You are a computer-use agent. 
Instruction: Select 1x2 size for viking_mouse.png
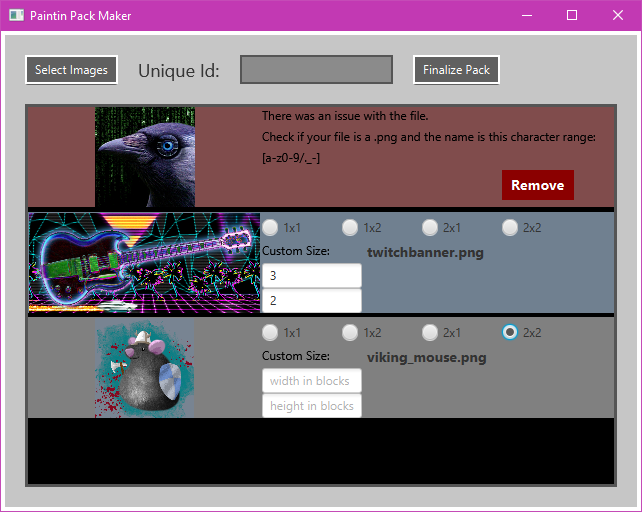362,333
